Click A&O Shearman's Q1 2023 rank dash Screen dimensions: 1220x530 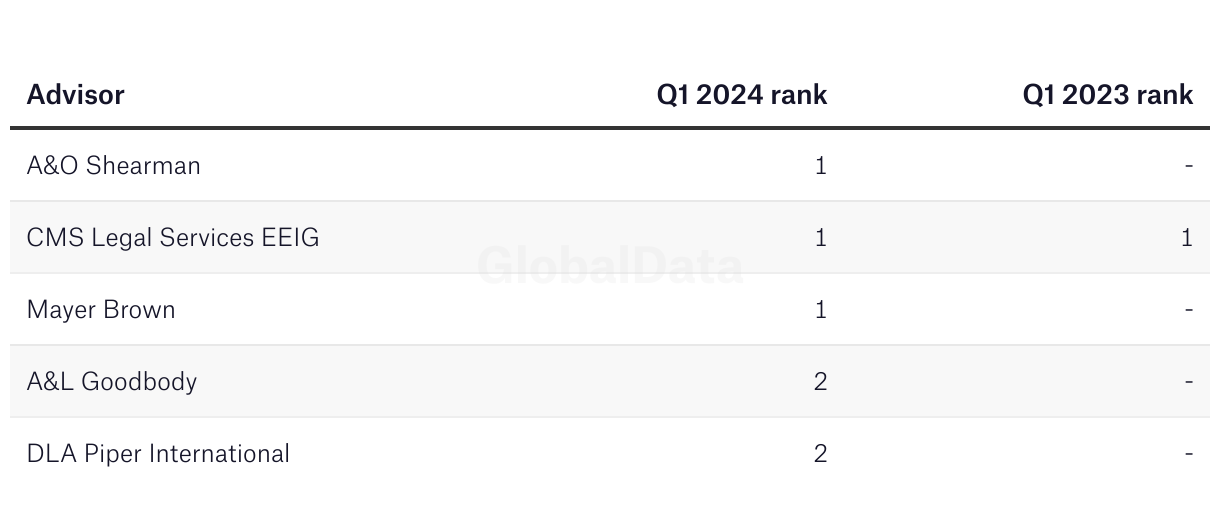pyautogui.click(x=1189, y=166)
